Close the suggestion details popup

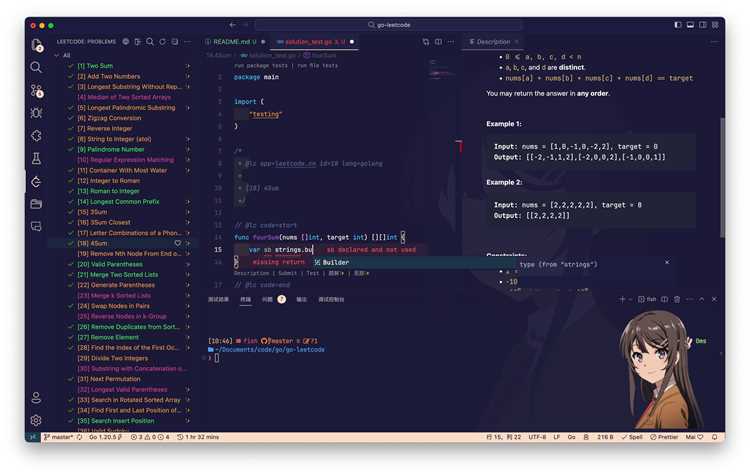(x=667, y=263)
